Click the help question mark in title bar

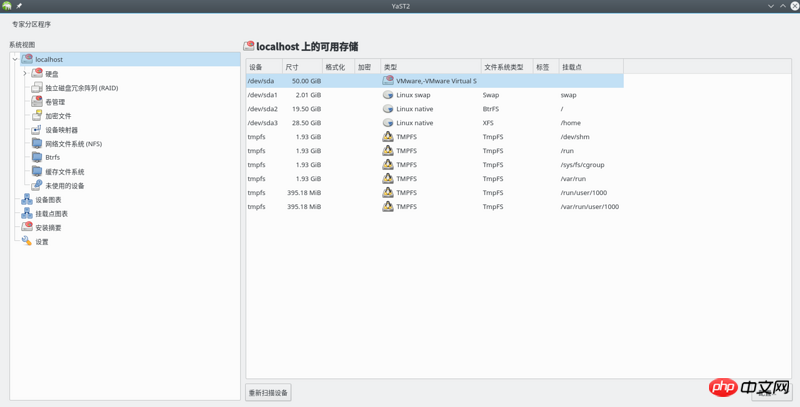[755, 6]
